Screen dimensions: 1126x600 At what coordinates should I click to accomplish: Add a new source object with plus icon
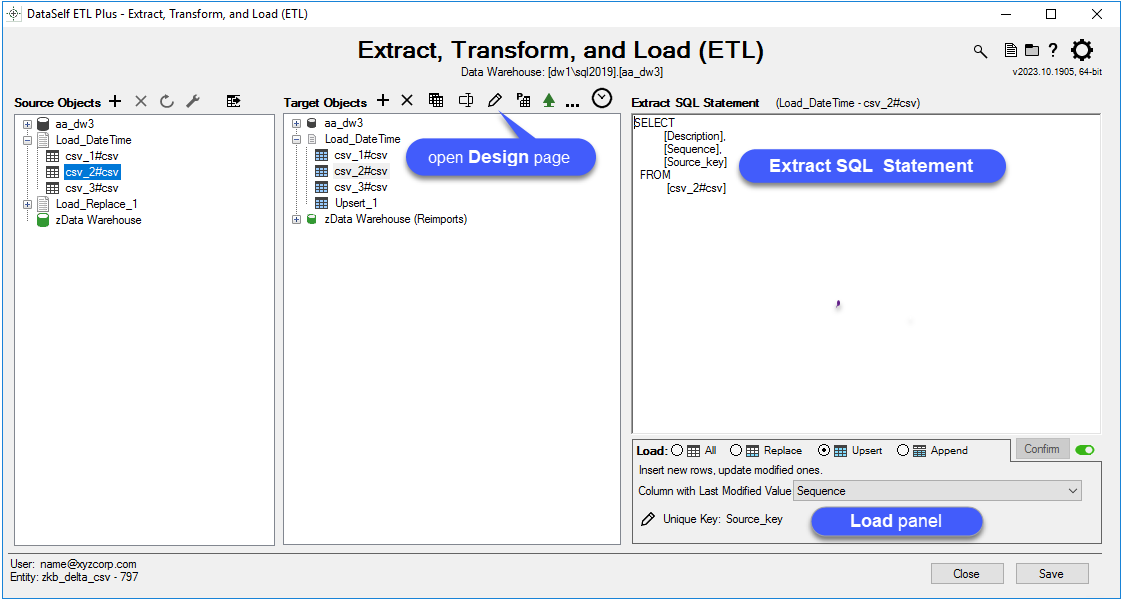[115, 101]
